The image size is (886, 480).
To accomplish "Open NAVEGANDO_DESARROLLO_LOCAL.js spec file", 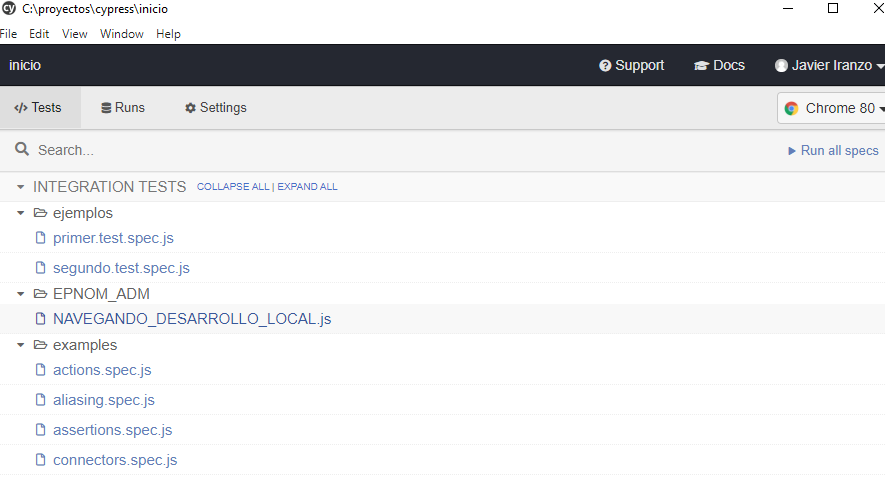I will coord(192,319).
